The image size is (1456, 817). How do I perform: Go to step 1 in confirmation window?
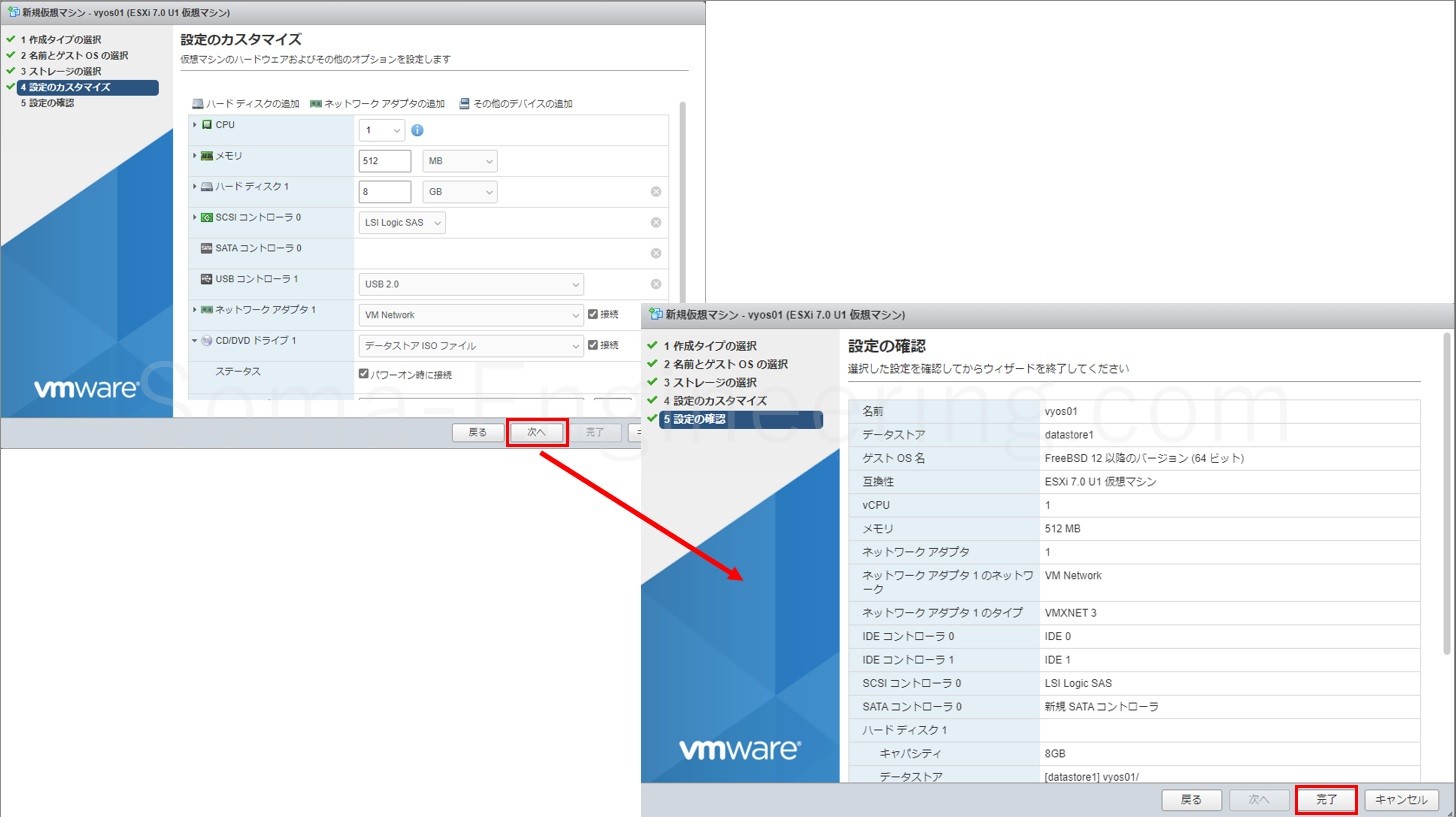[711, 346]
